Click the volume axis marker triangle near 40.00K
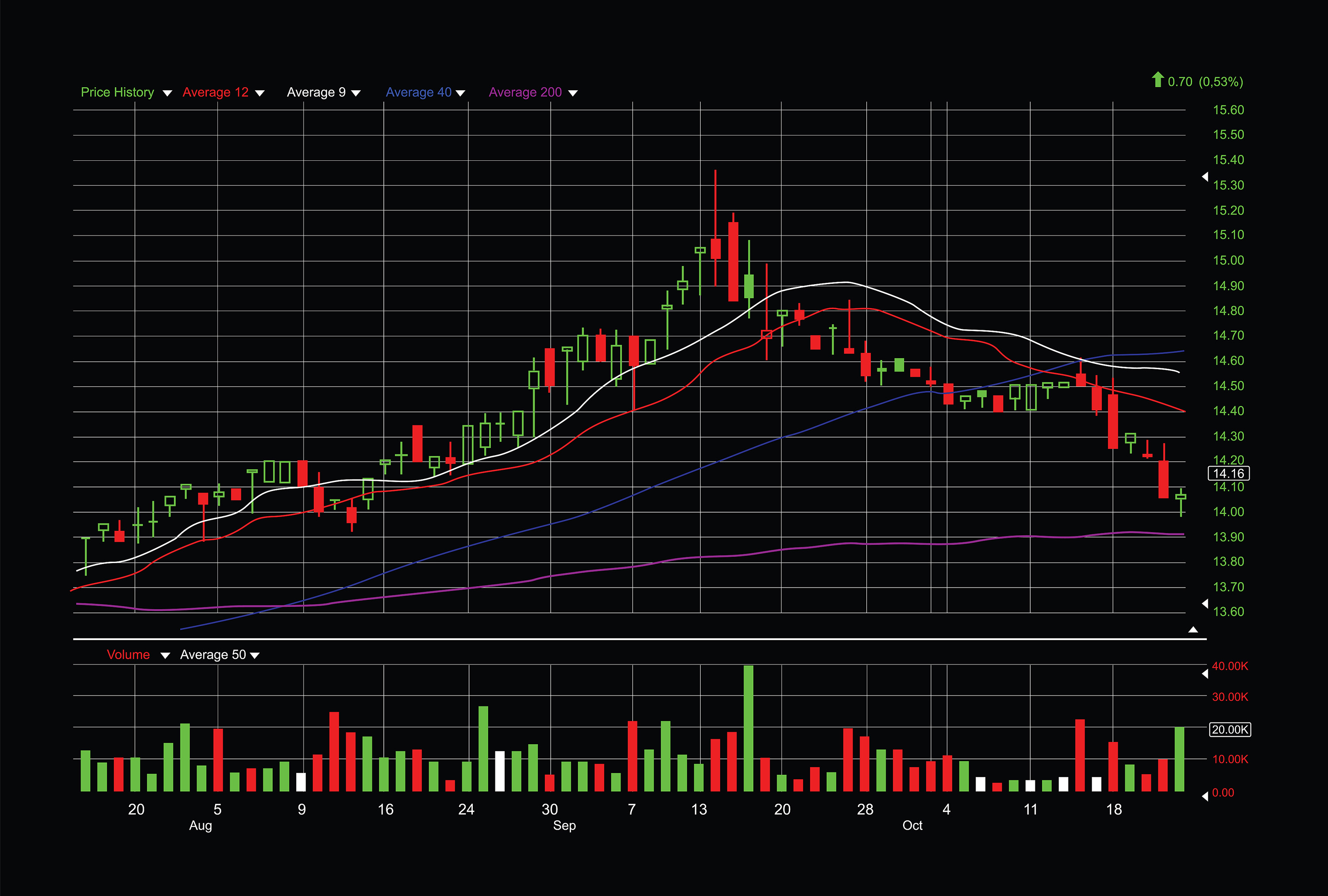This screenshot has height=896, width=1328. coord(1204,674)
